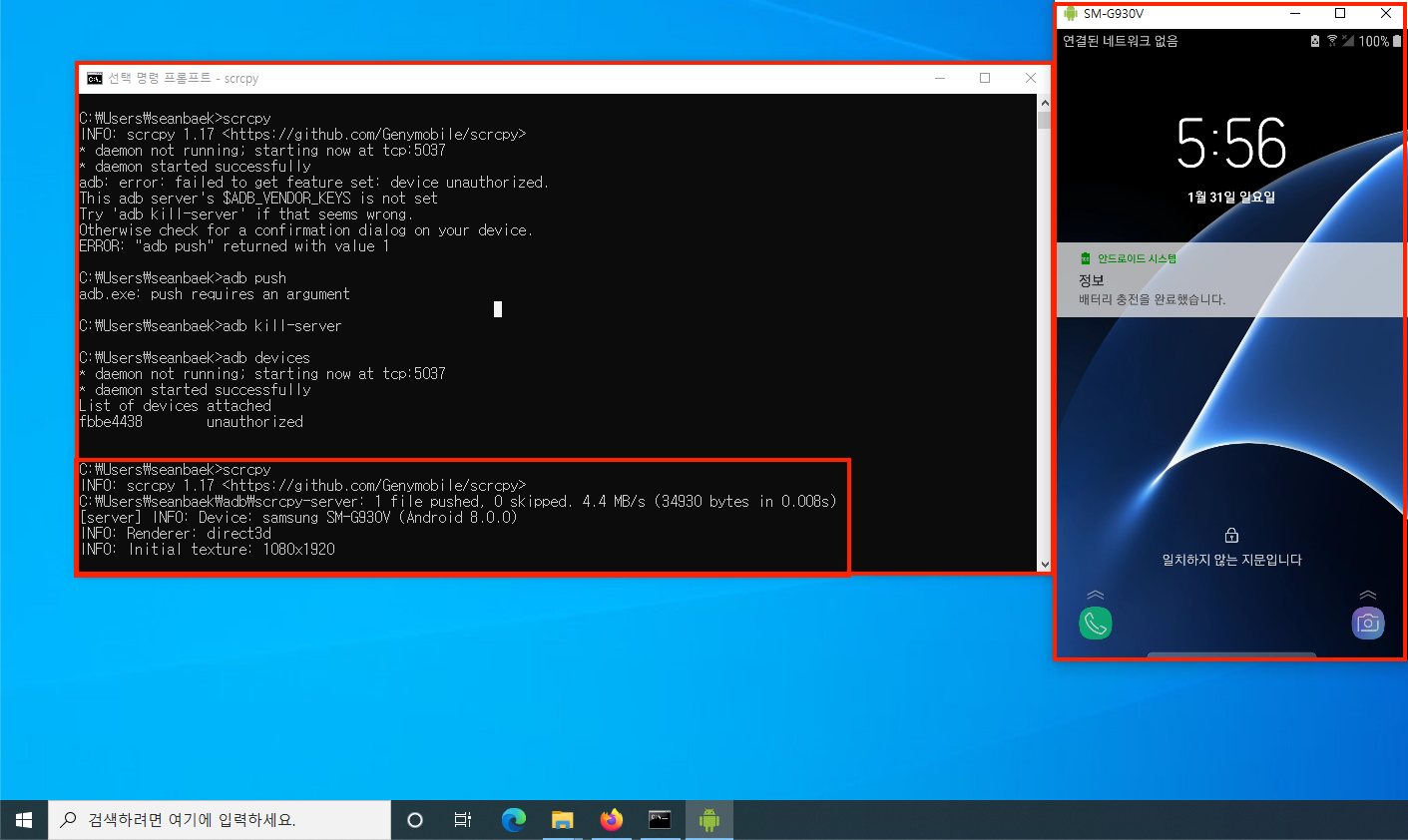Image resolution: width=1408 pixels, height=840 pixels.
Task: Click the command prompt scrollbar thumb
Action: point(1045,121)
